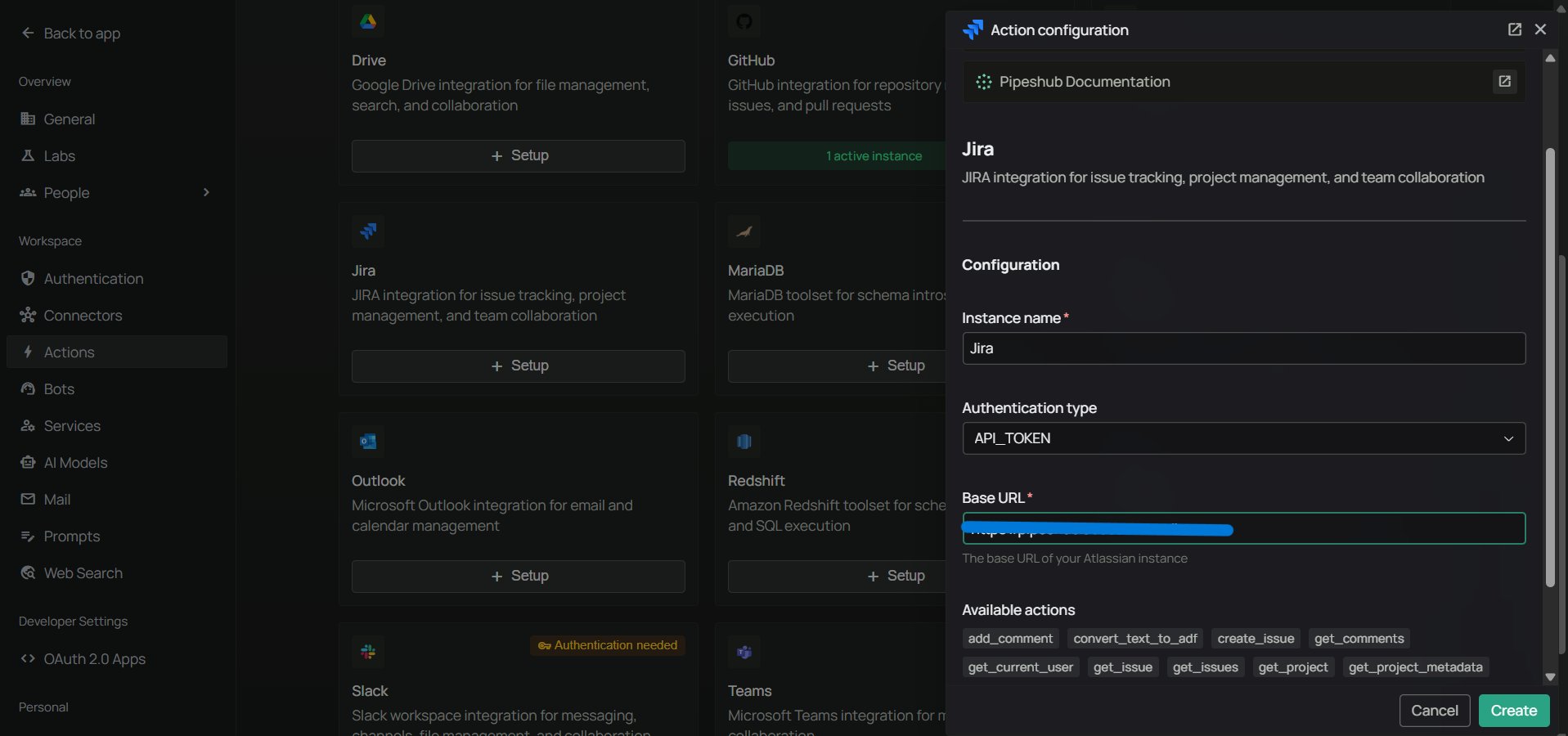1568x736 pixels.
Task: Click the OAuth code brackets icon
Action: pos(28,658)
